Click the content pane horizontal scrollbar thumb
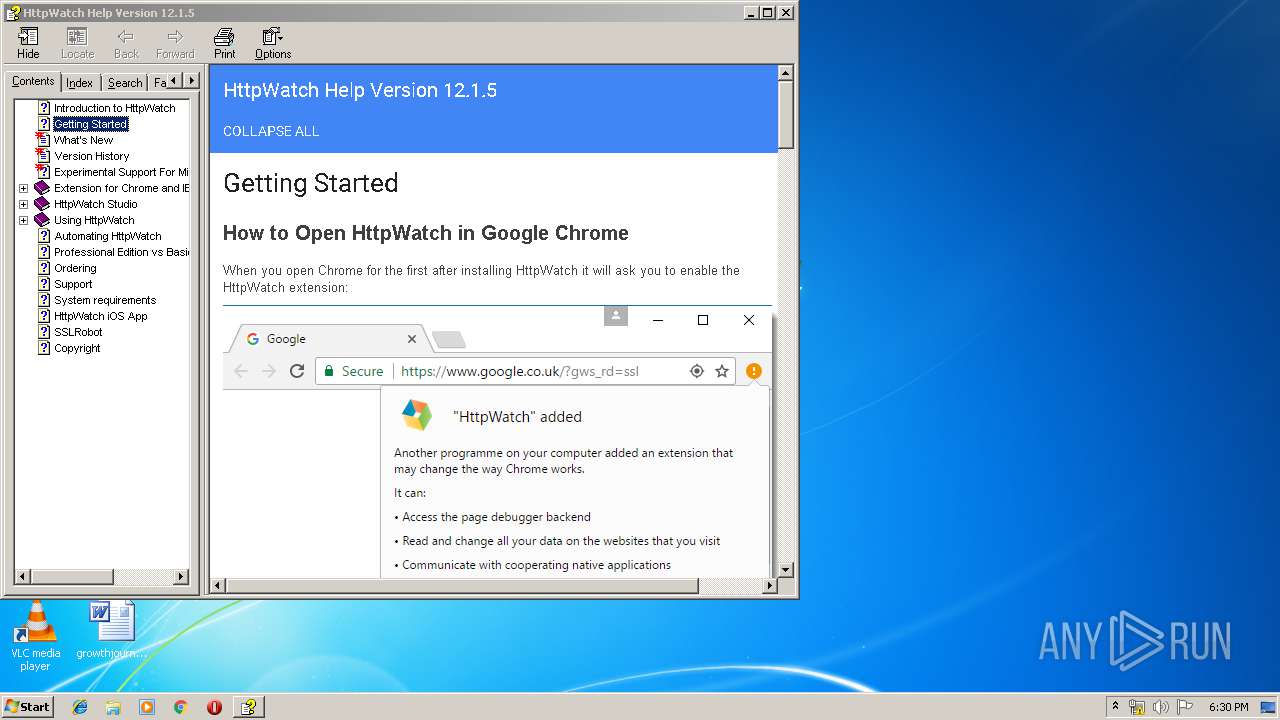This screenshot has height=720, width=1280. (461, 585)
